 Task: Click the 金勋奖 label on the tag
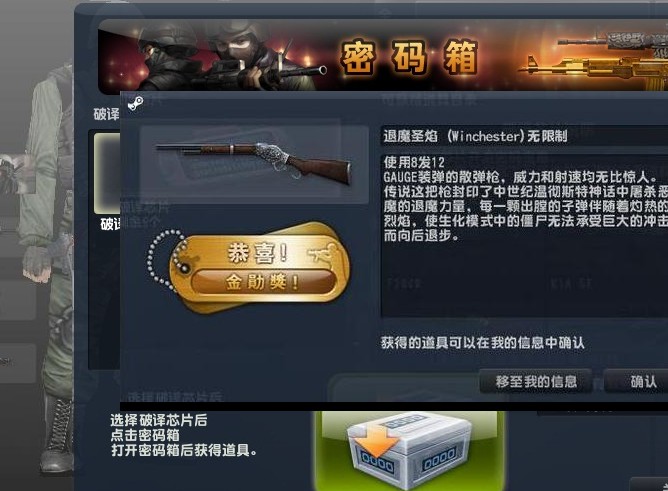coord(262,282)
